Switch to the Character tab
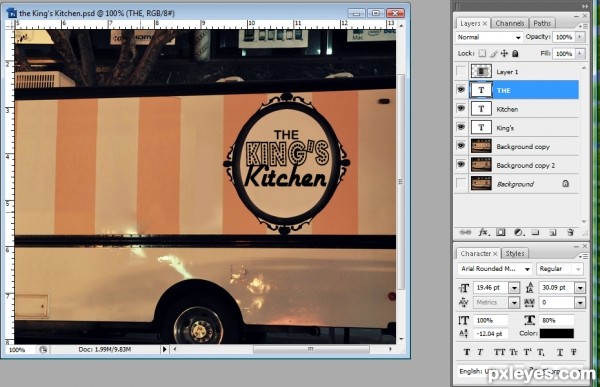The width and height of the screenshot is (600, 387). pyautogui.click(x=476, y=254)
